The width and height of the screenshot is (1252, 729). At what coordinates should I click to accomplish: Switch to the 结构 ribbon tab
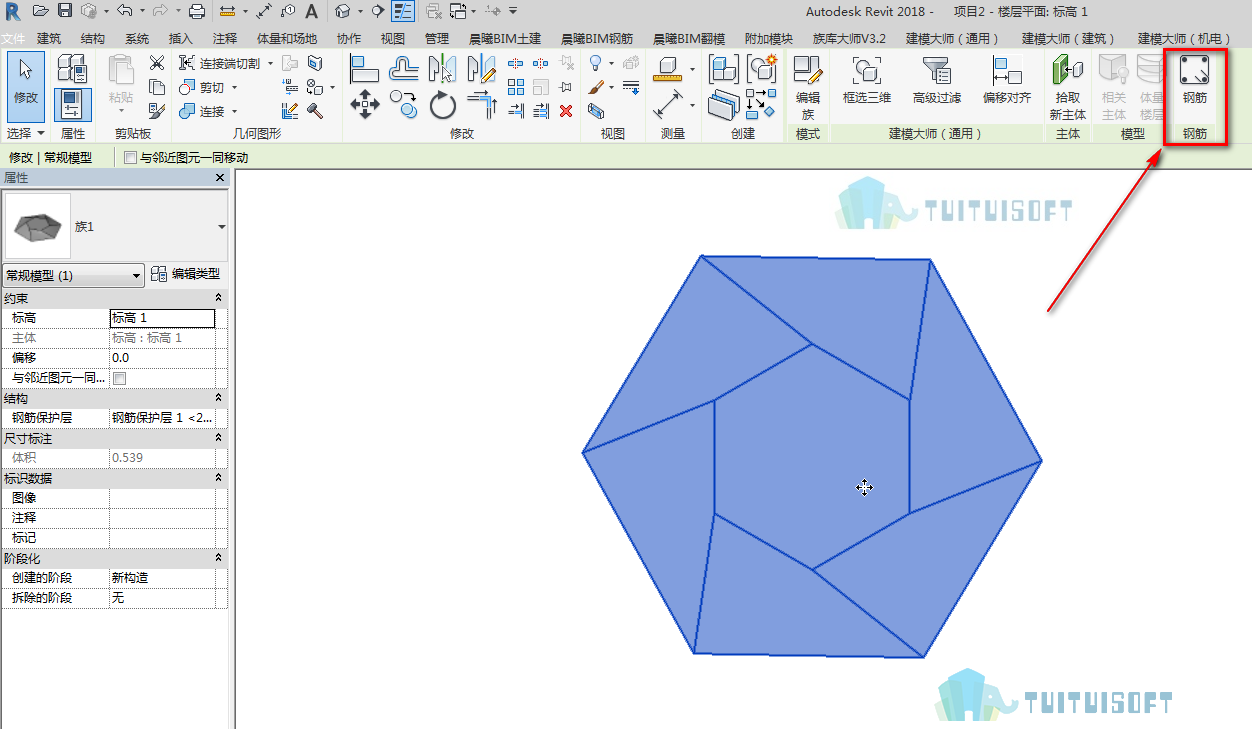point(92,39)
